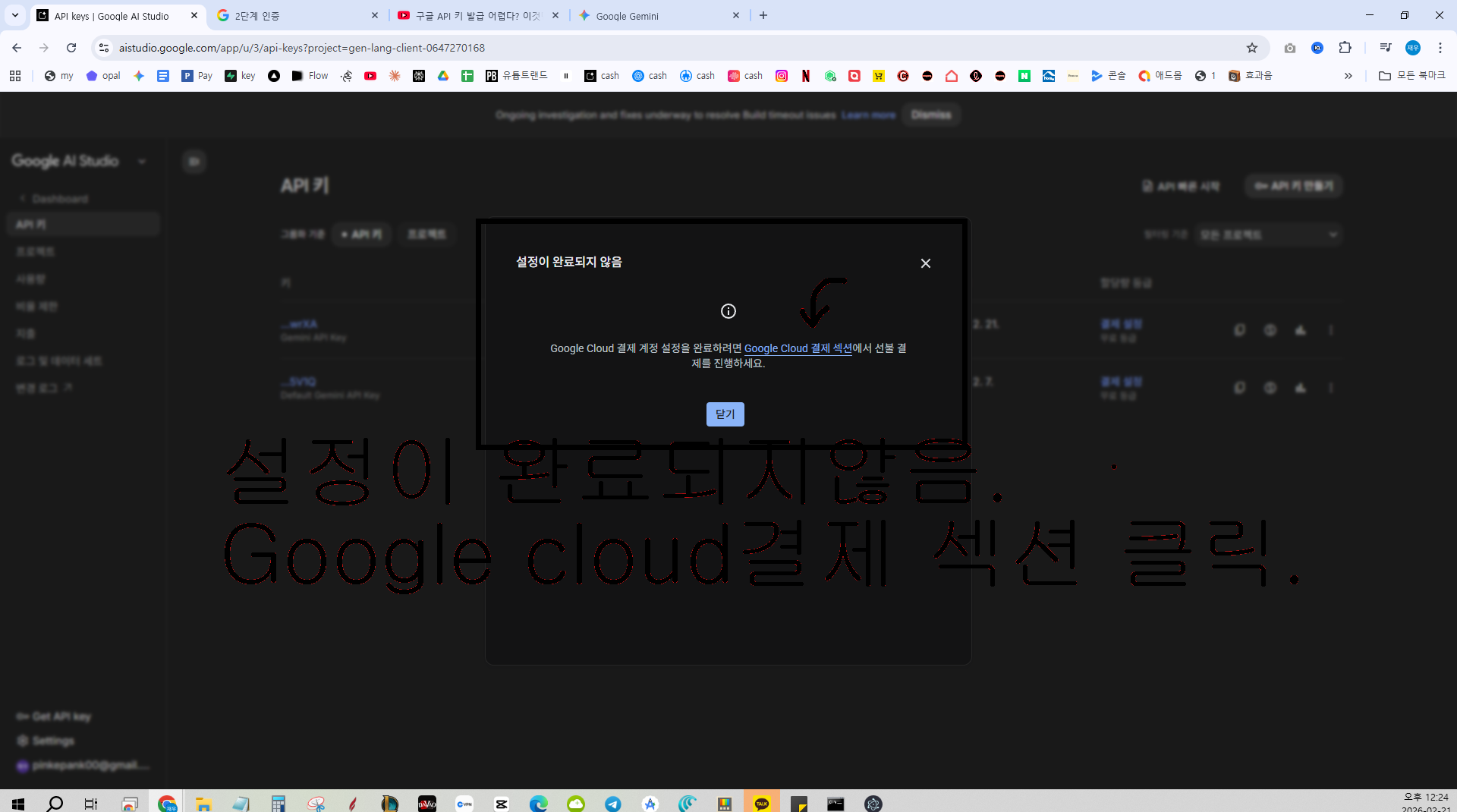Open the tab search dropdown arrow
Screen dimensions: 1457x812
[14, 15]
